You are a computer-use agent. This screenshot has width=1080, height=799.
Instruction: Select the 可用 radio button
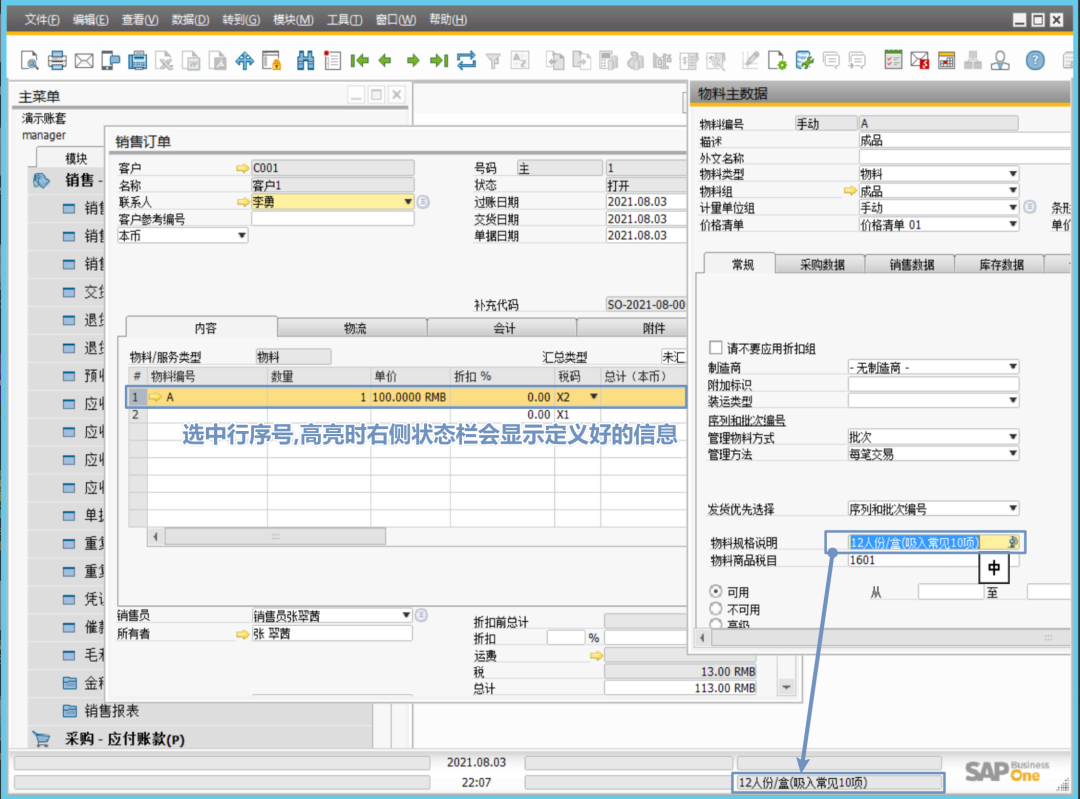pyautogui.click(x=716, y=592)
